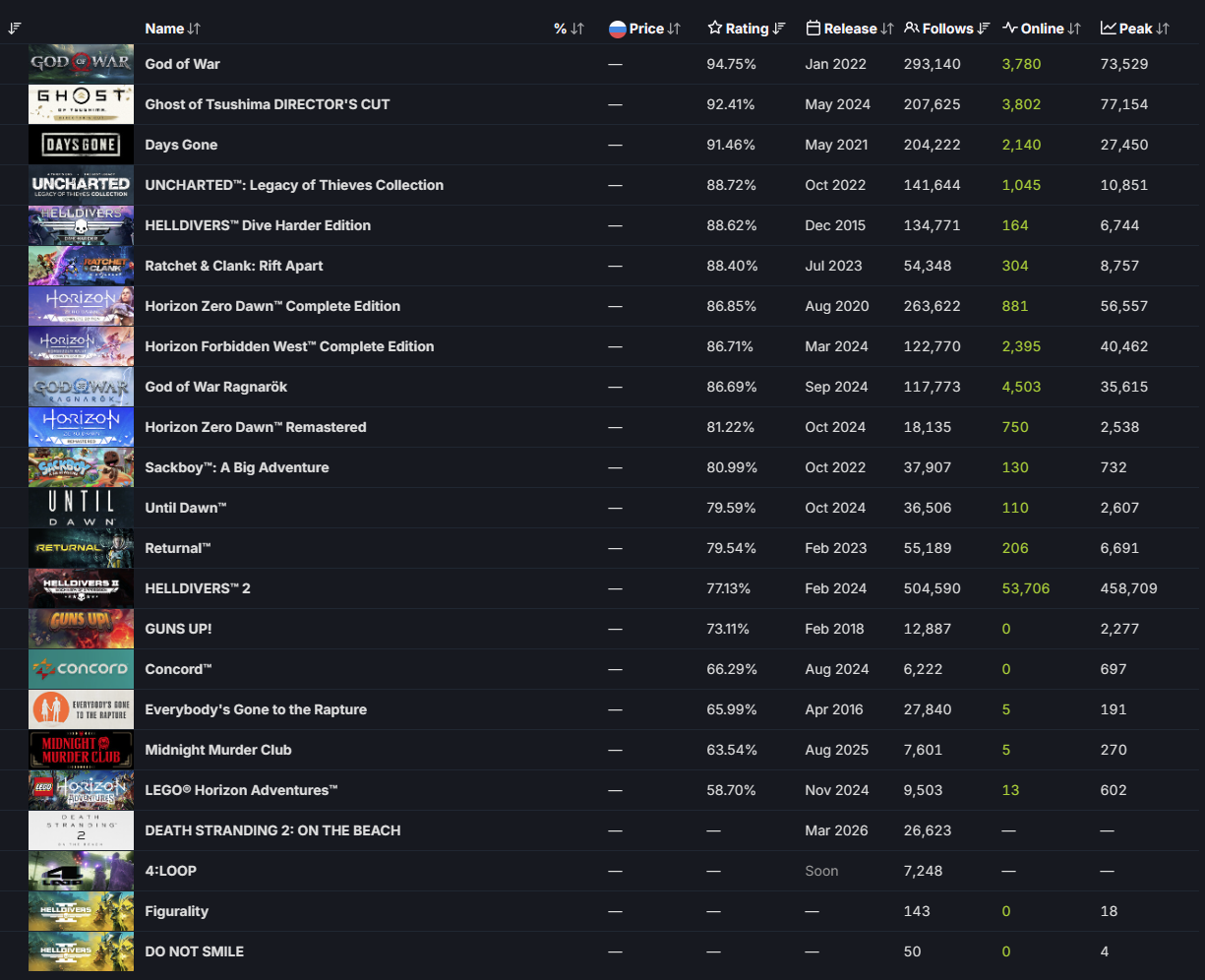Click the GUNS UP! thumbnail
This screenshot has height=980, width=1205.
[x=81, y=629]
